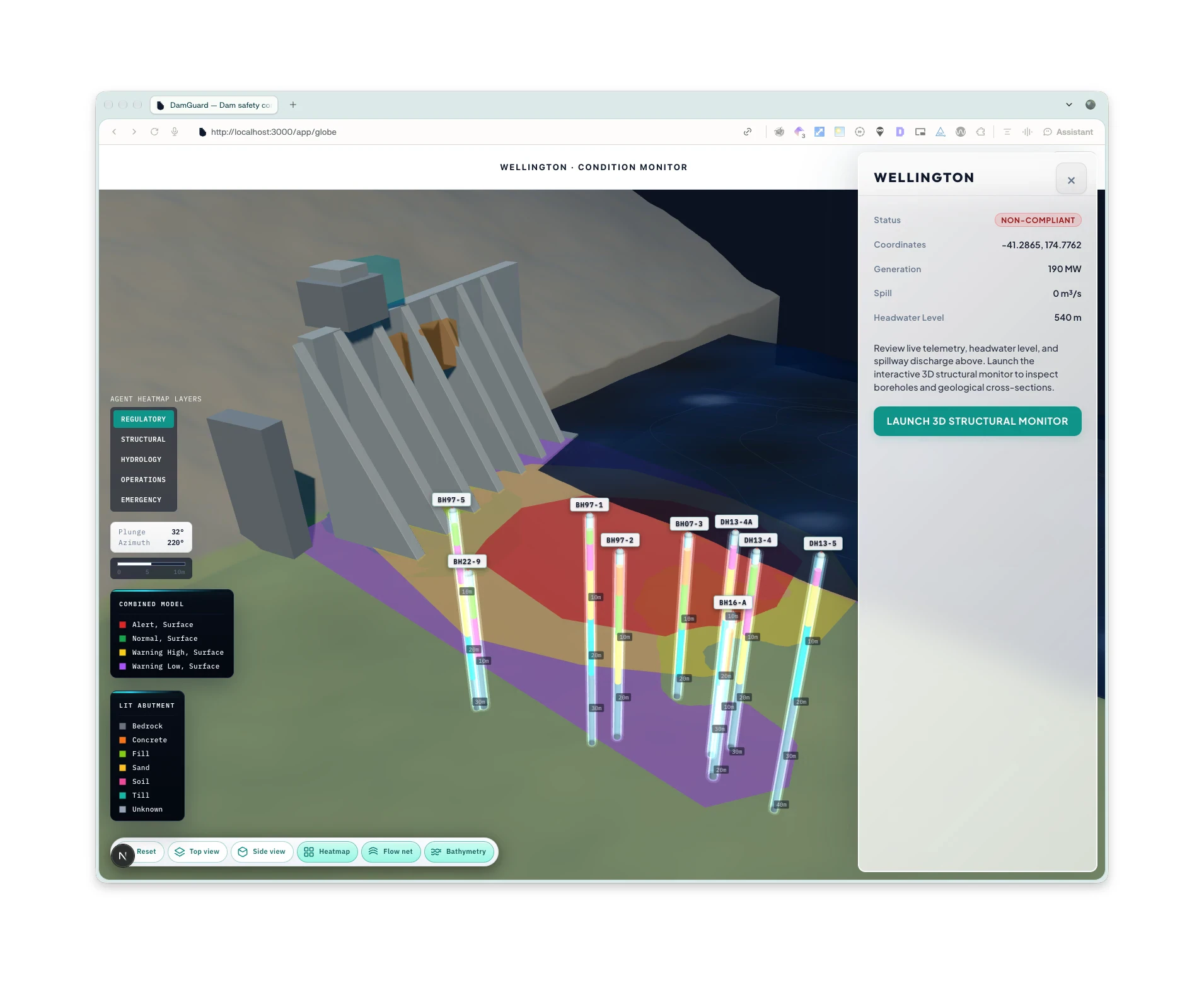Screen dimensions: 1204x983
Task: Click the audio waveform toolbar icon
Action: click(1027, 132)
